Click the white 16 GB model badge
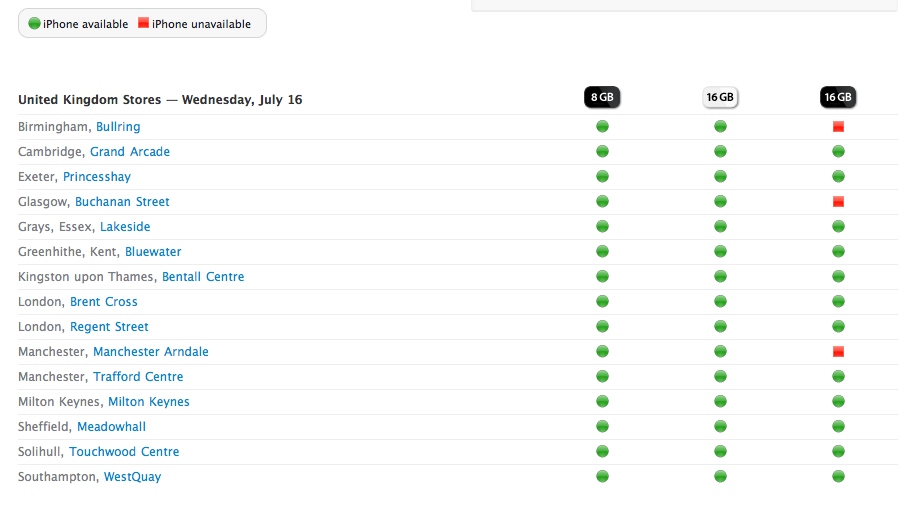 click(x=720, y=97)
